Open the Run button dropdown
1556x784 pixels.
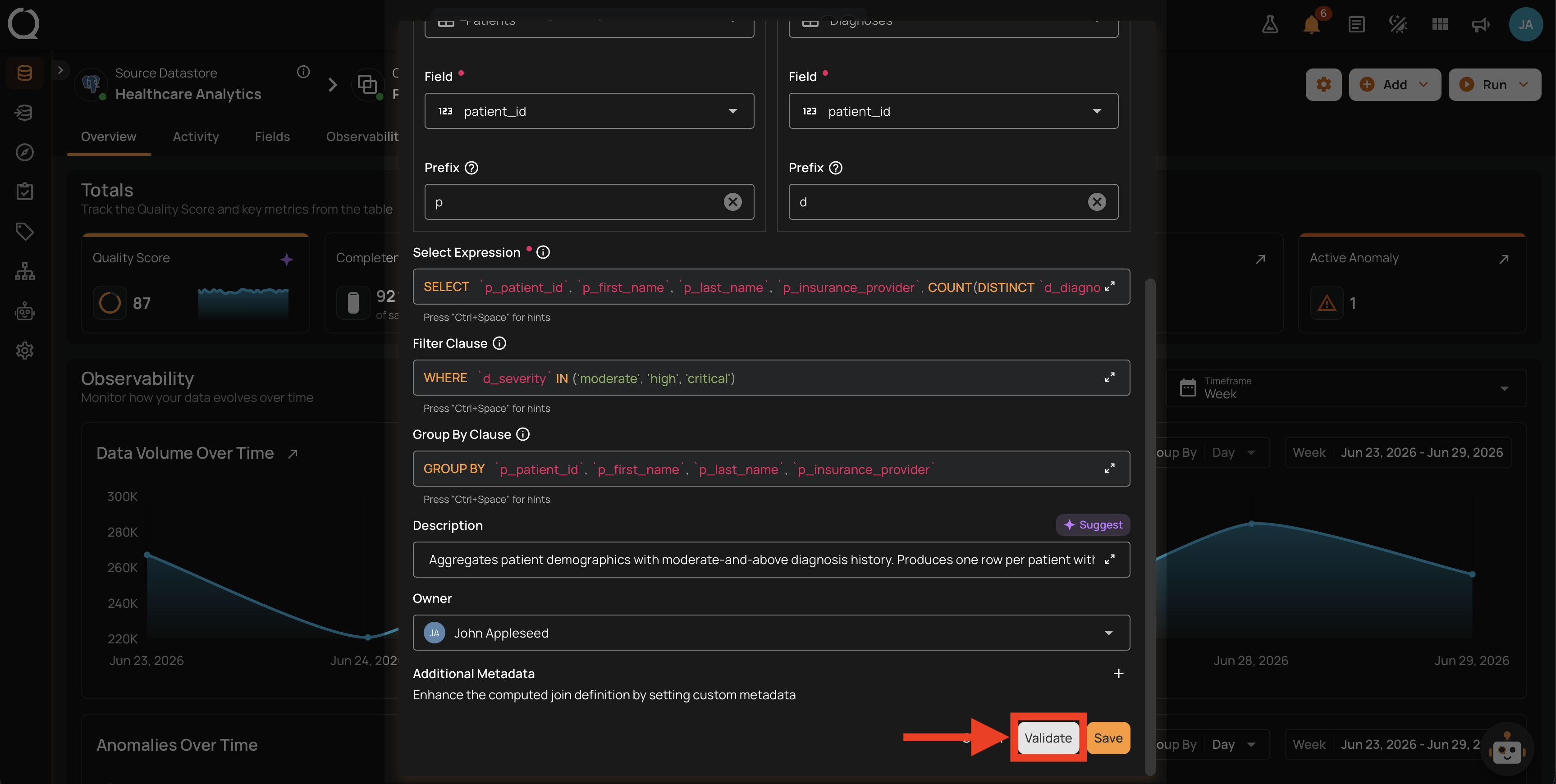[1494, 85]
